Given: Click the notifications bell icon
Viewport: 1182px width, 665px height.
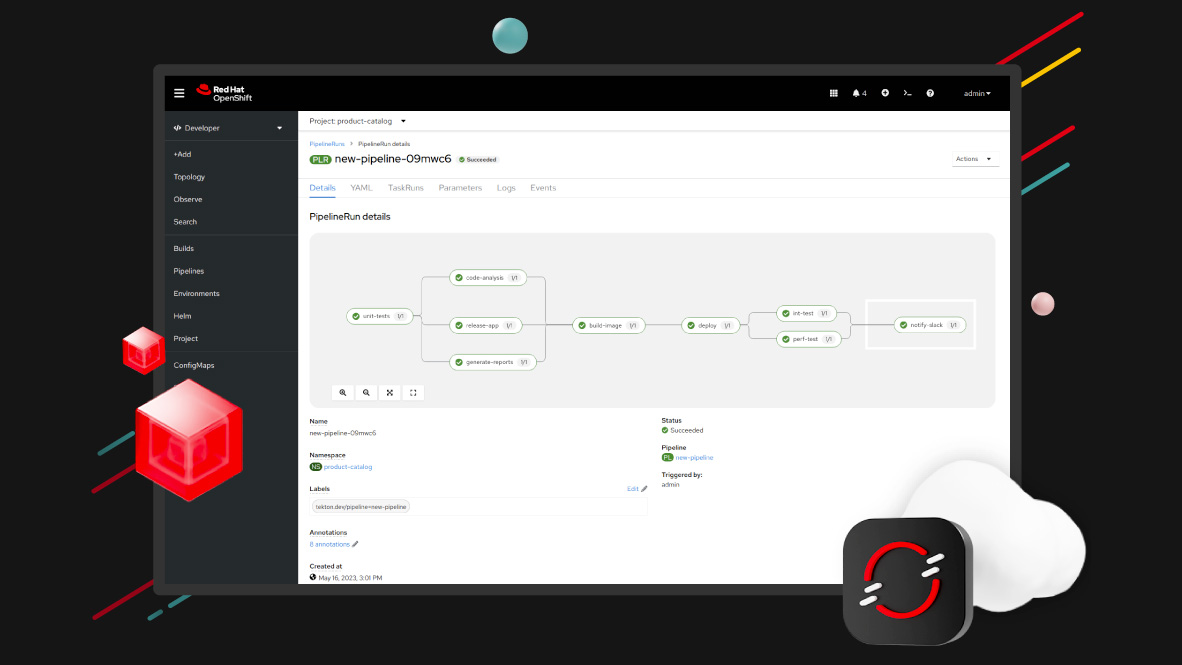Looking at the screenshot, I should pyautogui.click(x=857, y=93).
